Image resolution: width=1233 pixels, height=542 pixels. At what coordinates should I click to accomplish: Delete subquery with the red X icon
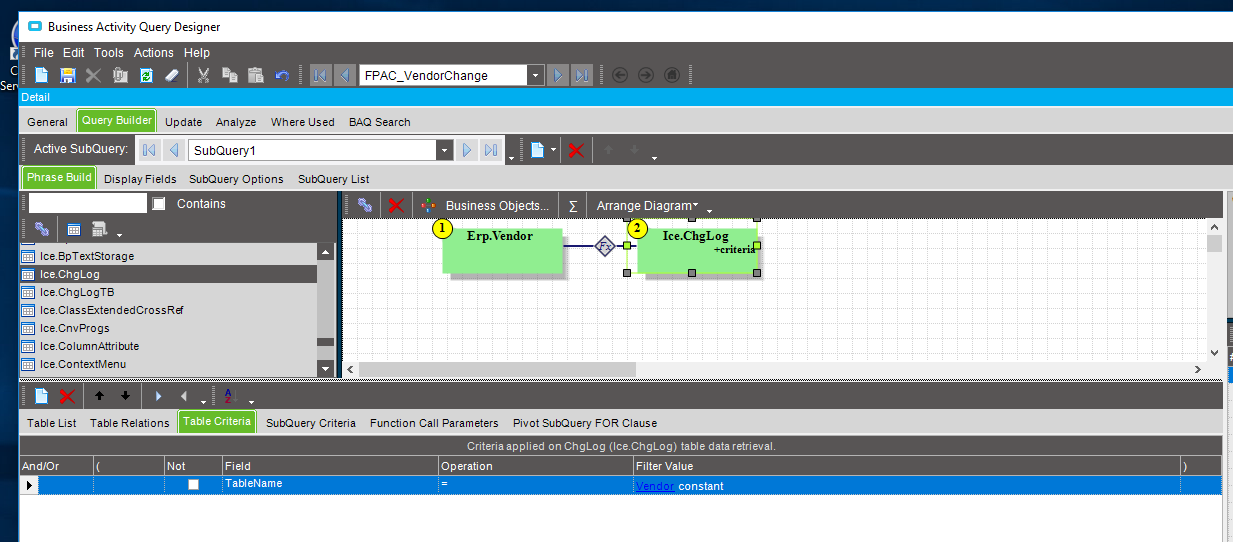click(576, 150)
